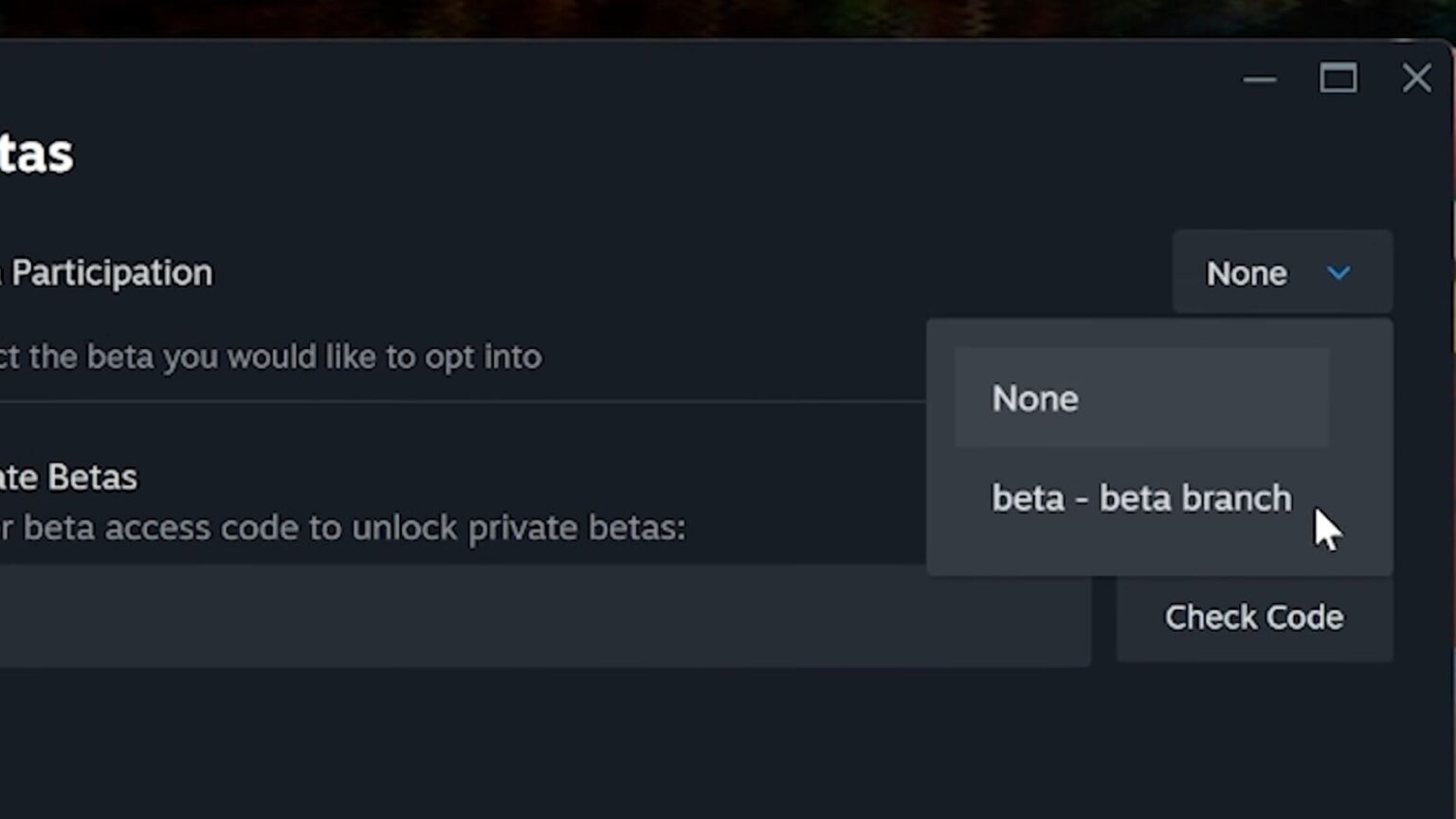Minimize the Steam properties window

(x=1260, y=80)
